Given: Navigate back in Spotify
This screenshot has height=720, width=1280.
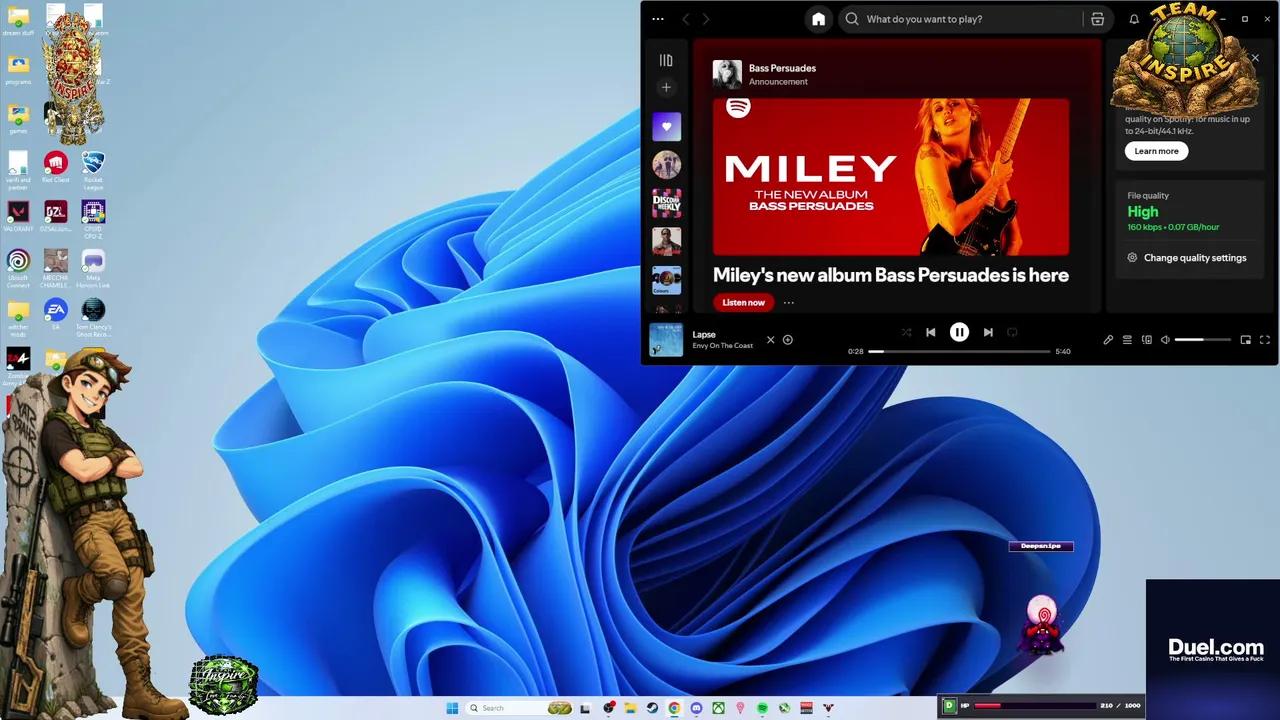Looking at the screenshot, I should (686, 19).
